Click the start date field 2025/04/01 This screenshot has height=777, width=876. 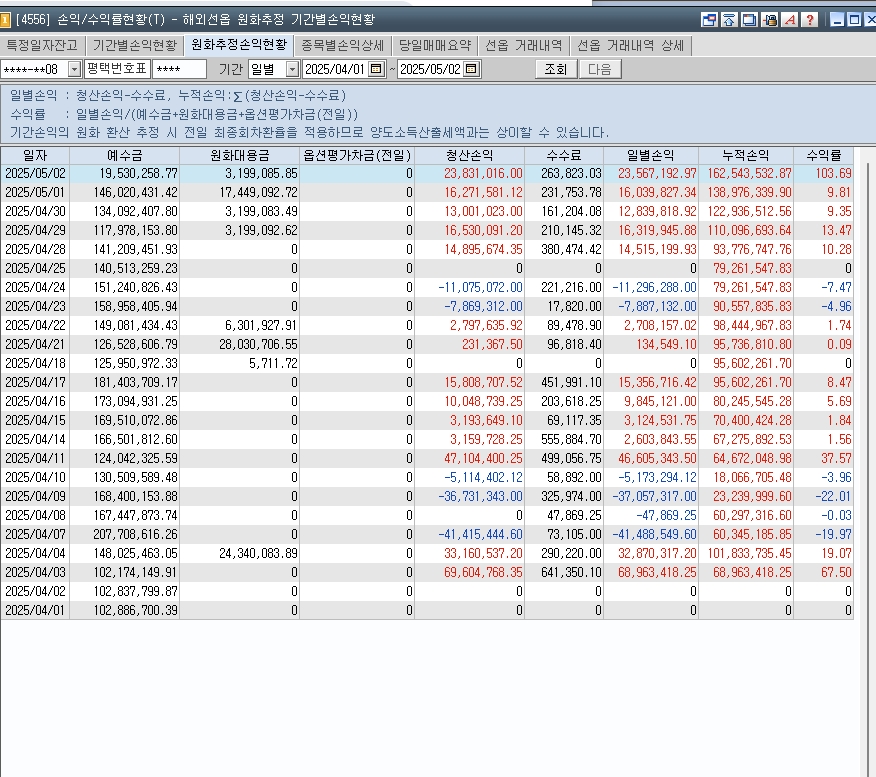coord(336,69)
